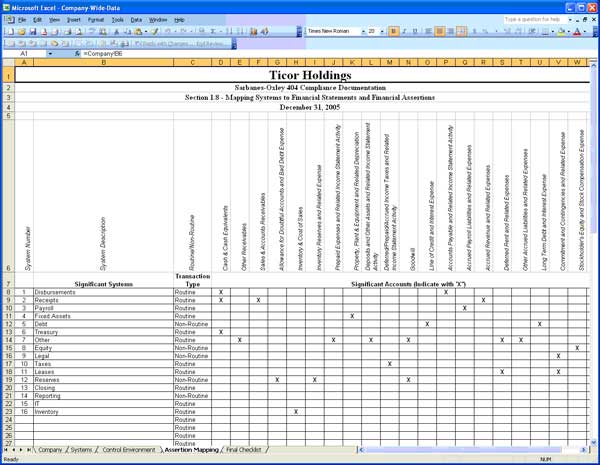Click the last-sheet tab navigation arrow

(29, 450)
